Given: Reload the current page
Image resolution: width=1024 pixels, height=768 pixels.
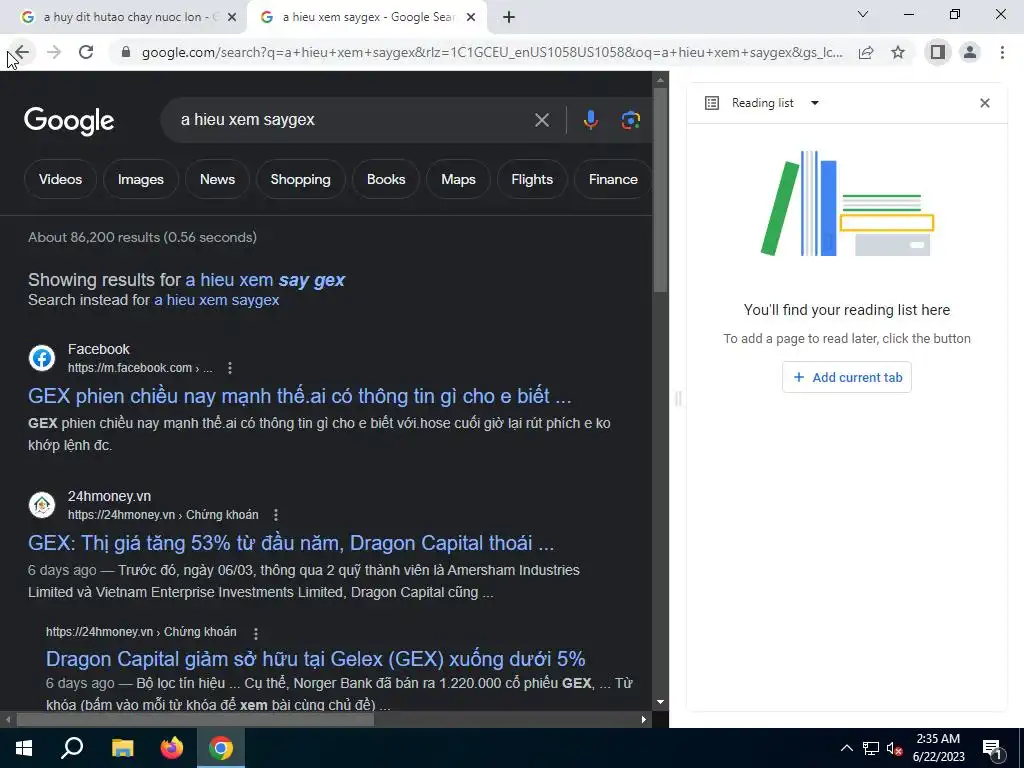Looking at the screenshot, I should 86,52.
